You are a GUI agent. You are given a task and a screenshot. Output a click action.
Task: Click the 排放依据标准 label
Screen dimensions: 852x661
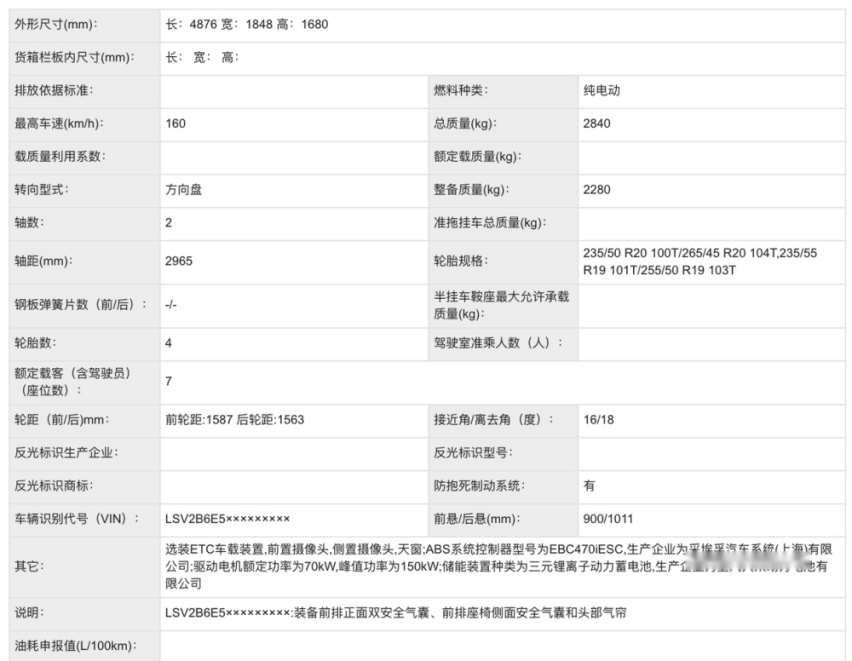54,90
